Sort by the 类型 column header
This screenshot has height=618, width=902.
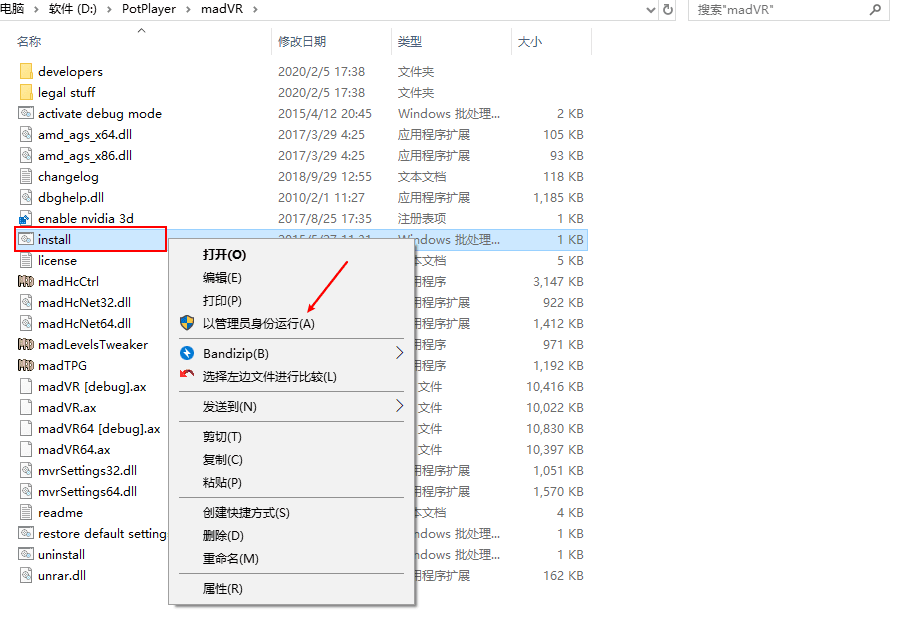point(410,41)
